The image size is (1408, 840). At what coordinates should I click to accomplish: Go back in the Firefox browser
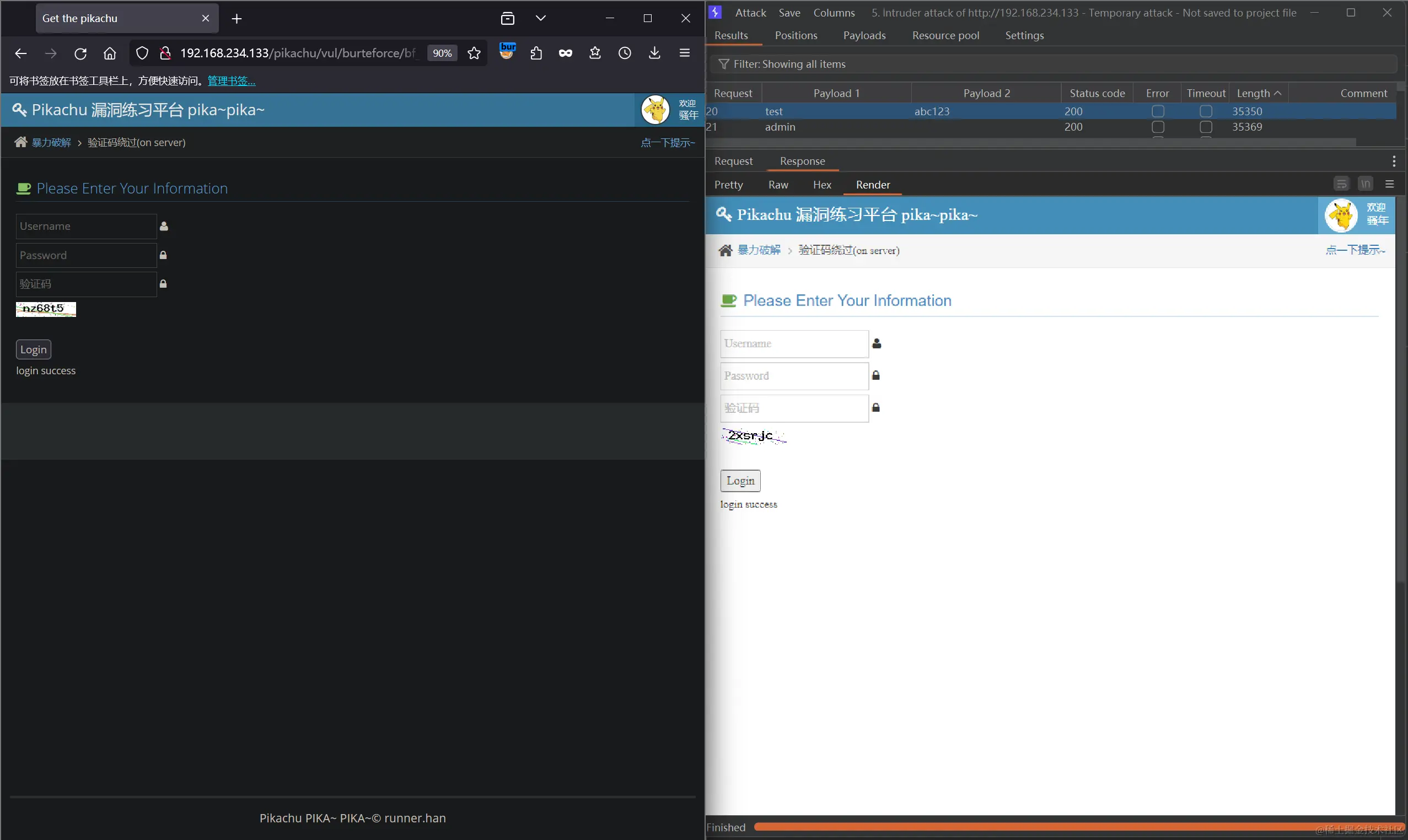click(x=21, y=53)
